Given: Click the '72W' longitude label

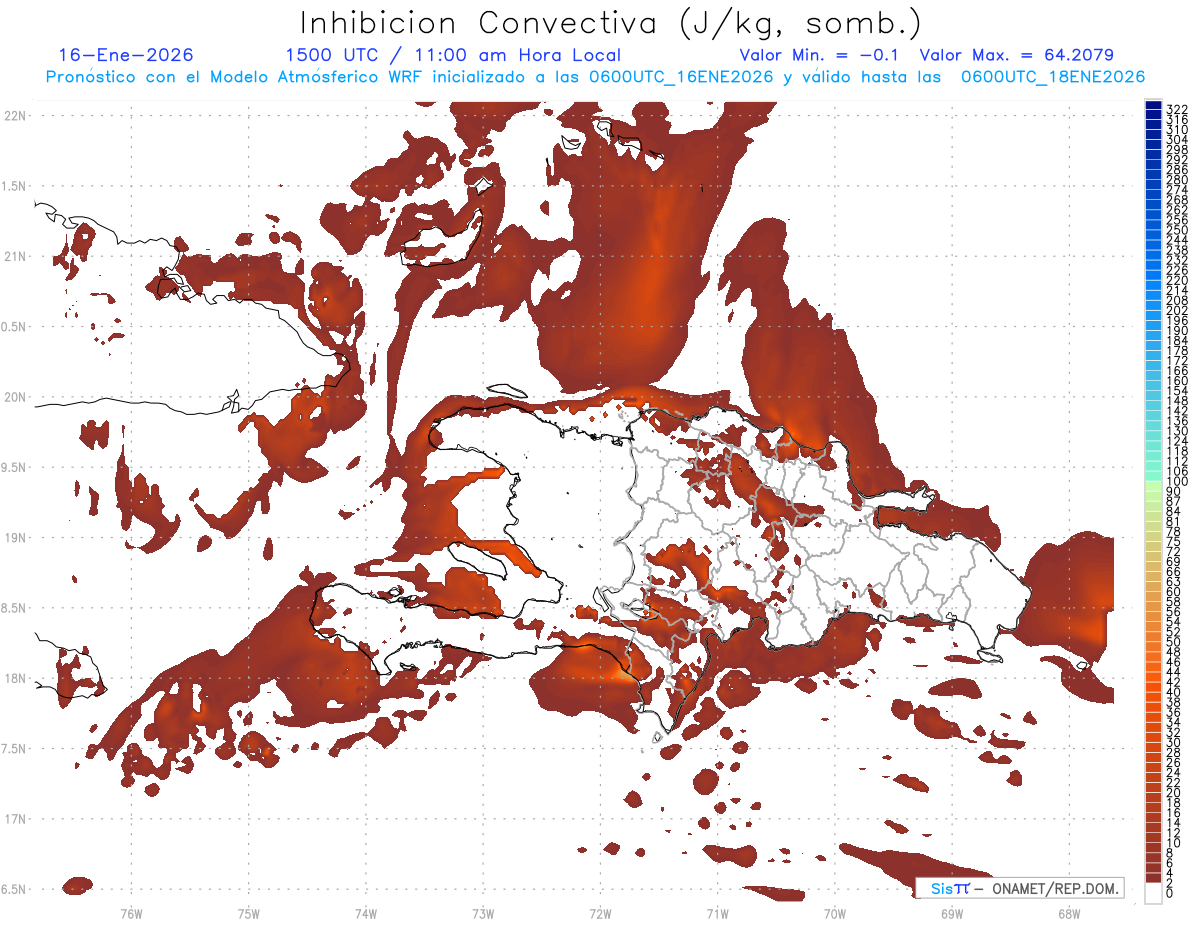Looking at the screenshot, I should click(600, 914).
